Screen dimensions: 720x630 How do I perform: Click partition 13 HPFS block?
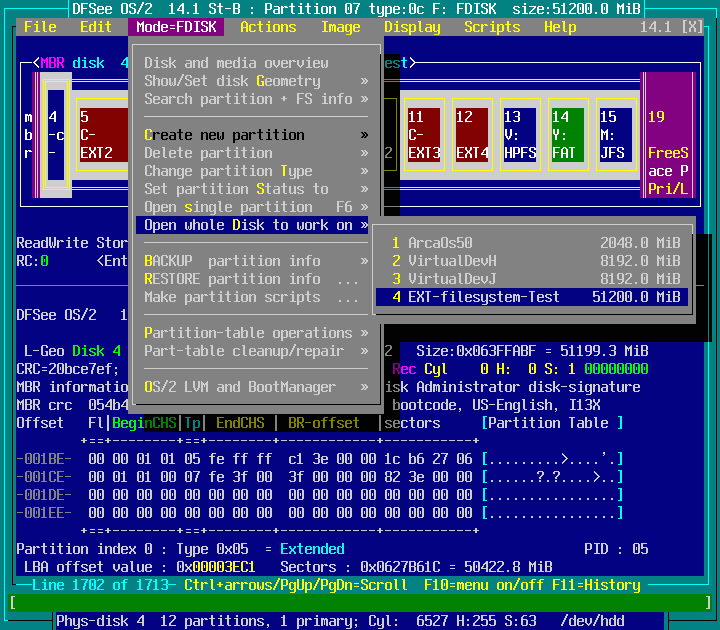[520, 135]
